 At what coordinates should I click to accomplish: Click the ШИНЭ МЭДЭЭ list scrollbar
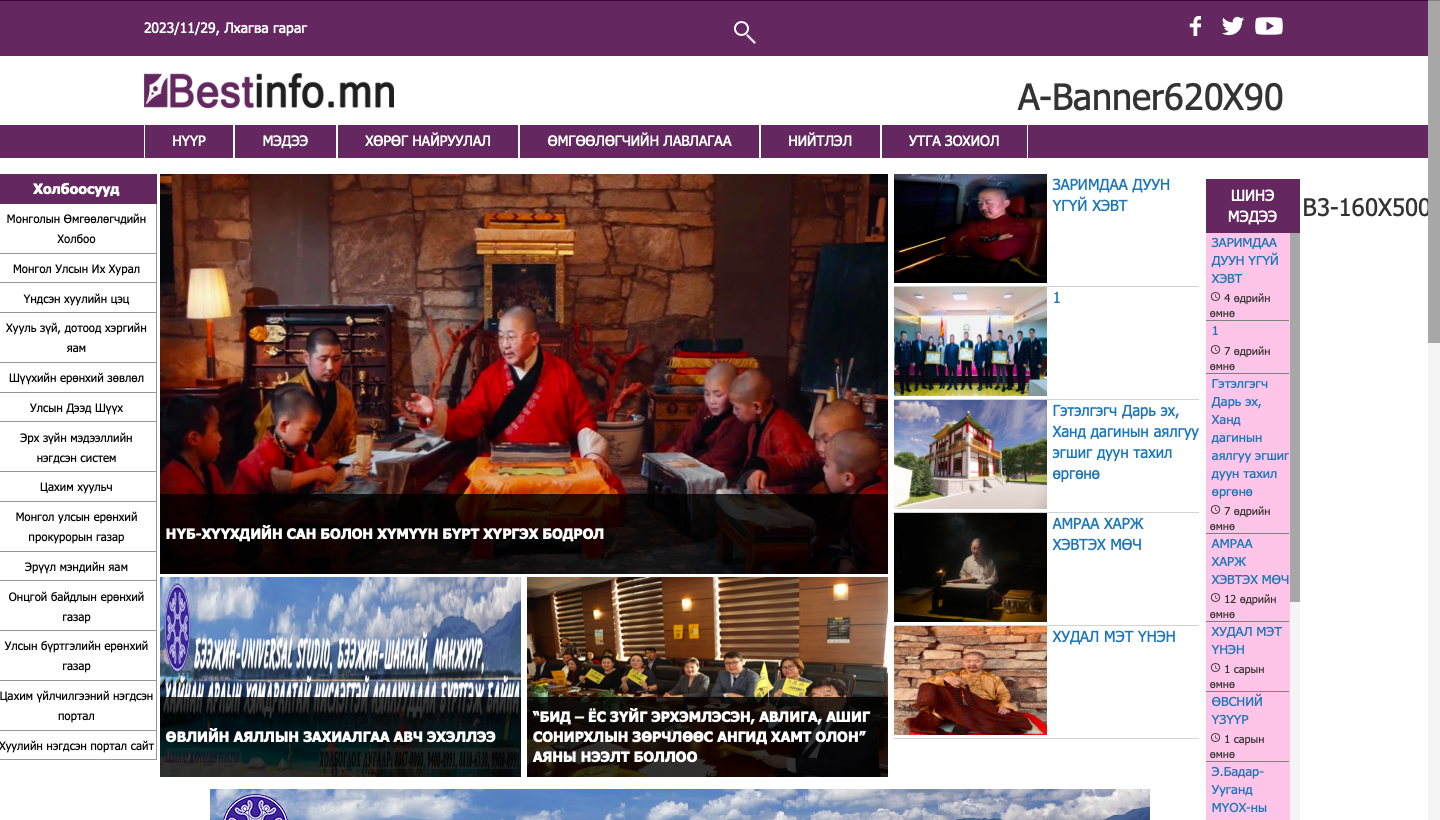pos(1294,420)
